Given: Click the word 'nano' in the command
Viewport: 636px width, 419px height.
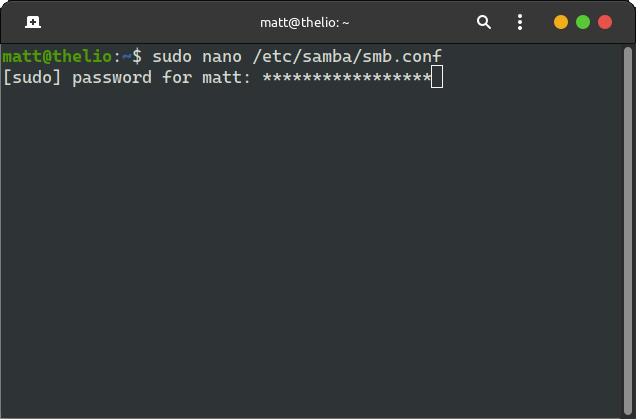Looking at the screenshot, I should [222, 57].
